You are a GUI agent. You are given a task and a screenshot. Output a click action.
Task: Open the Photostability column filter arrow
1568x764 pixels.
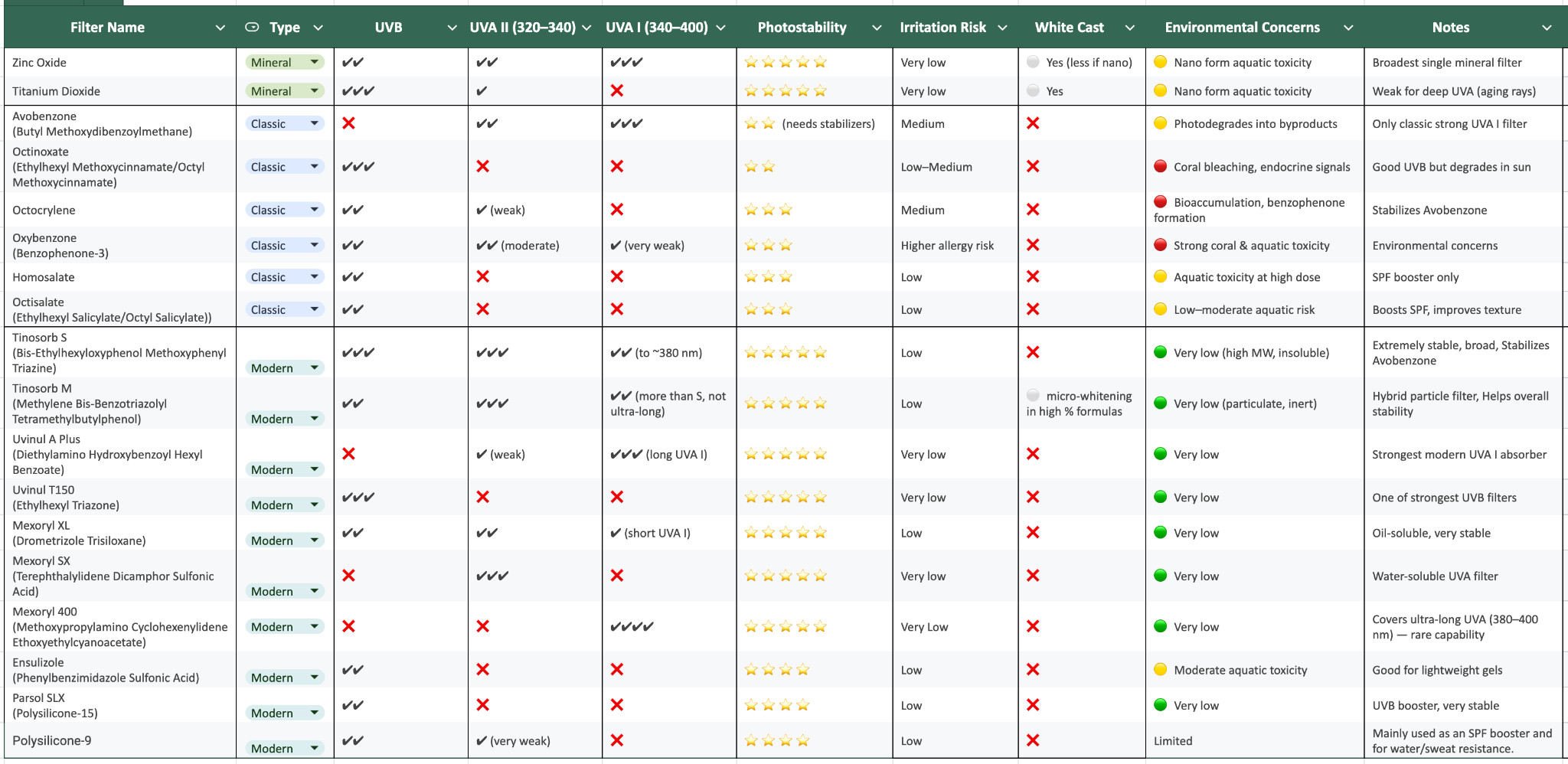tap(877, 28)
